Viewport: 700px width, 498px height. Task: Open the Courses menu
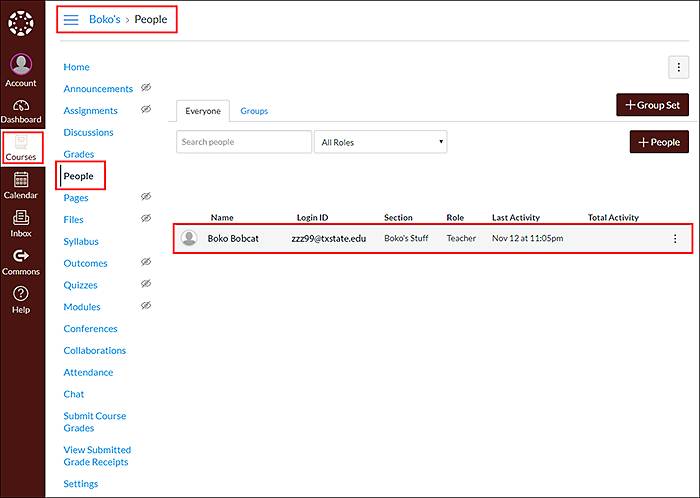point(21,148)
